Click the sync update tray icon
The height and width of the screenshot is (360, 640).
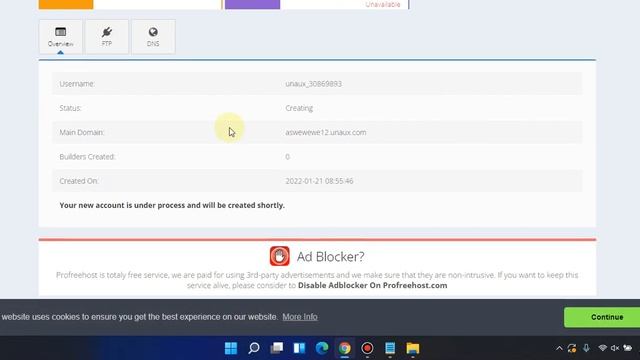tap(572, 348)
